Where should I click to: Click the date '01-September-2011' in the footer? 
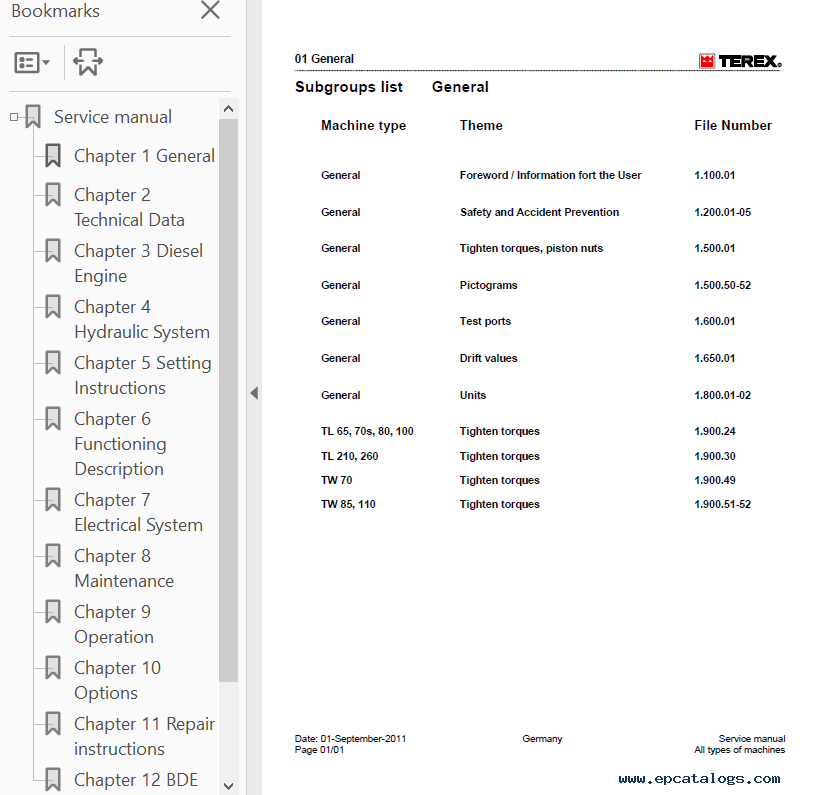click(x=363, y=738)
